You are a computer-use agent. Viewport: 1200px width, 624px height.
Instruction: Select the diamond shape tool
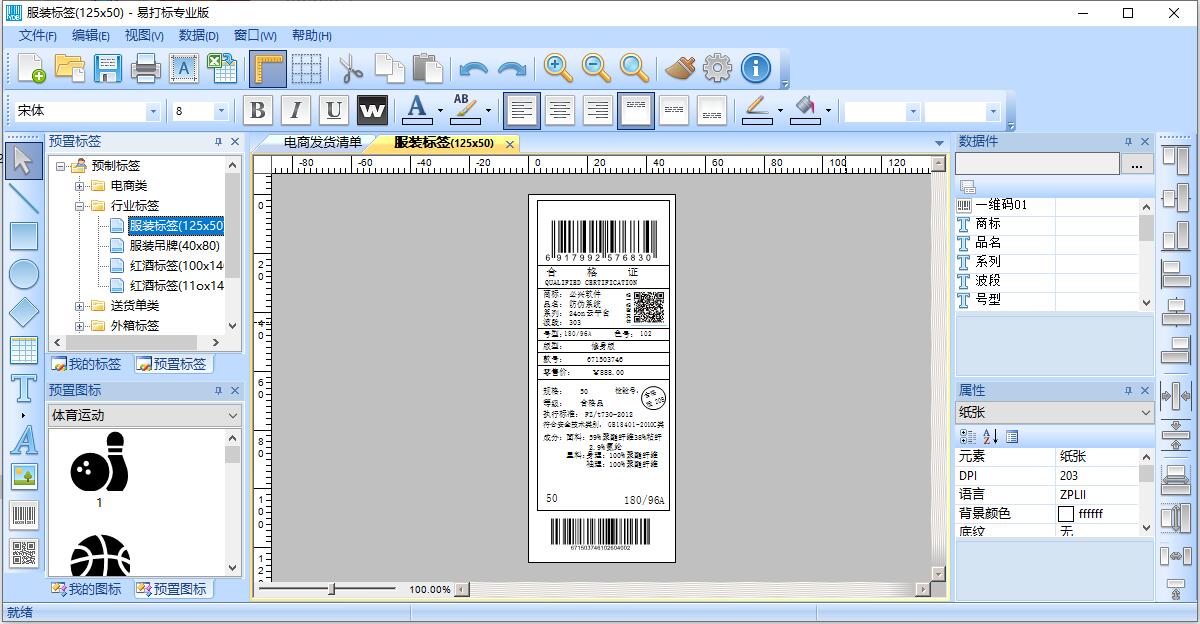pyautogui.click(x=24, y=312)
